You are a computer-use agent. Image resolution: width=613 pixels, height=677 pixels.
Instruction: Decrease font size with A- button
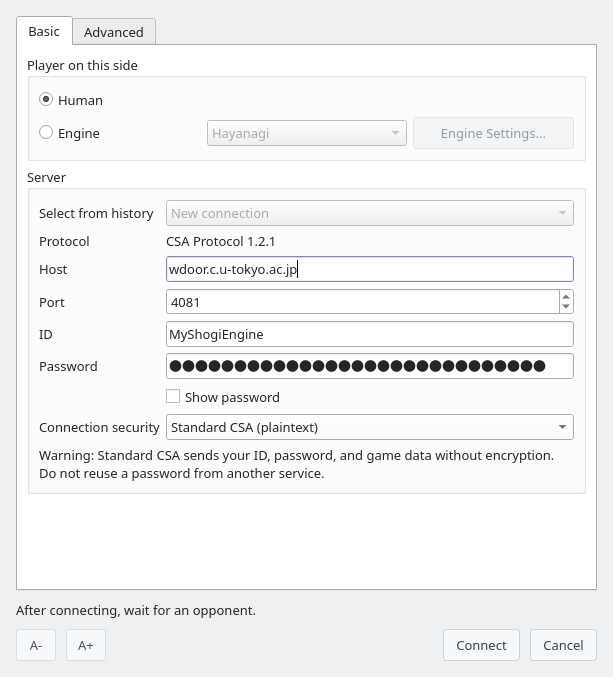tap(36, 645)
